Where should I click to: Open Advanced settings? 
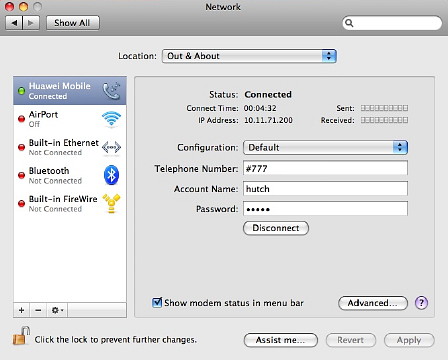(x=373, y=303)
